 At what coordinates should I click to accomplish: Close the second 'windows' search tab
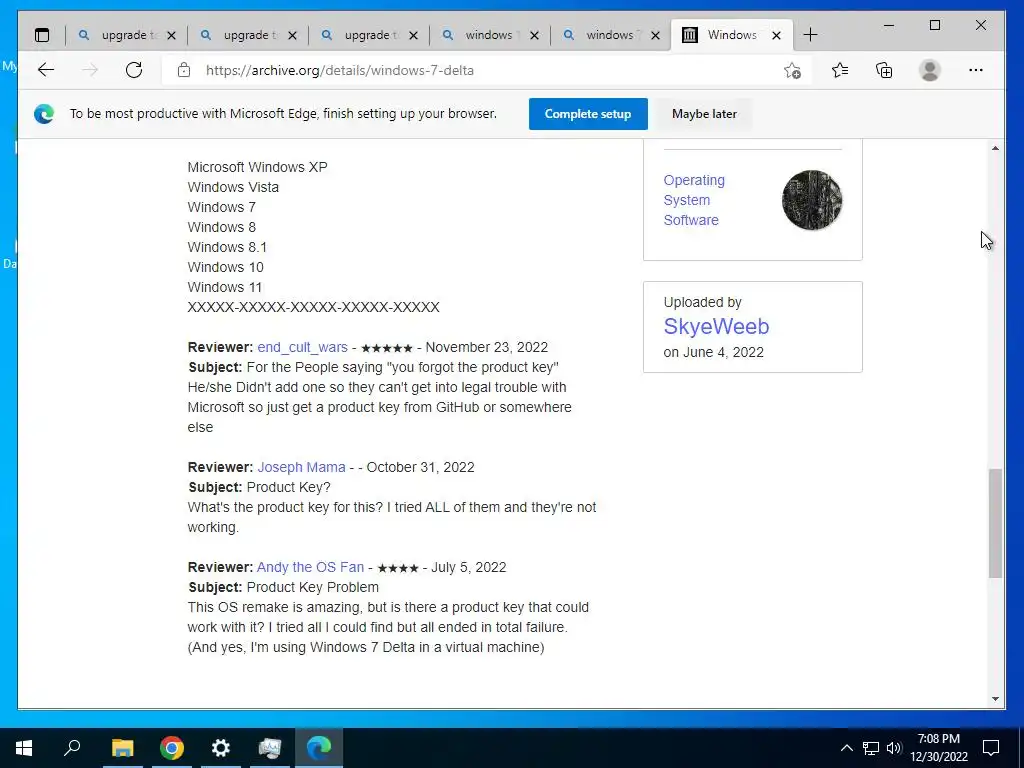(x=656, y=35)
